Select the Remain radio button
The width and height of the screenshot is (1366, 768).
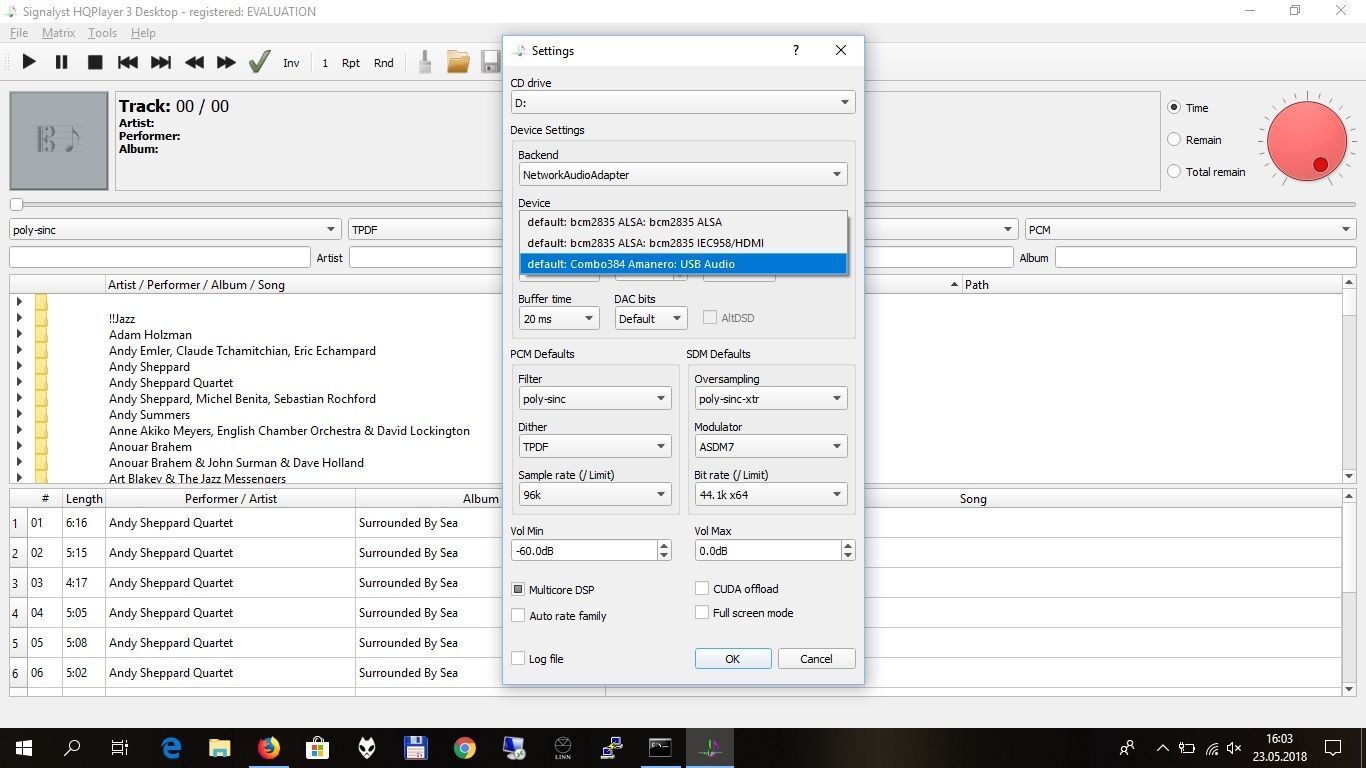(x=1174, y=140)
